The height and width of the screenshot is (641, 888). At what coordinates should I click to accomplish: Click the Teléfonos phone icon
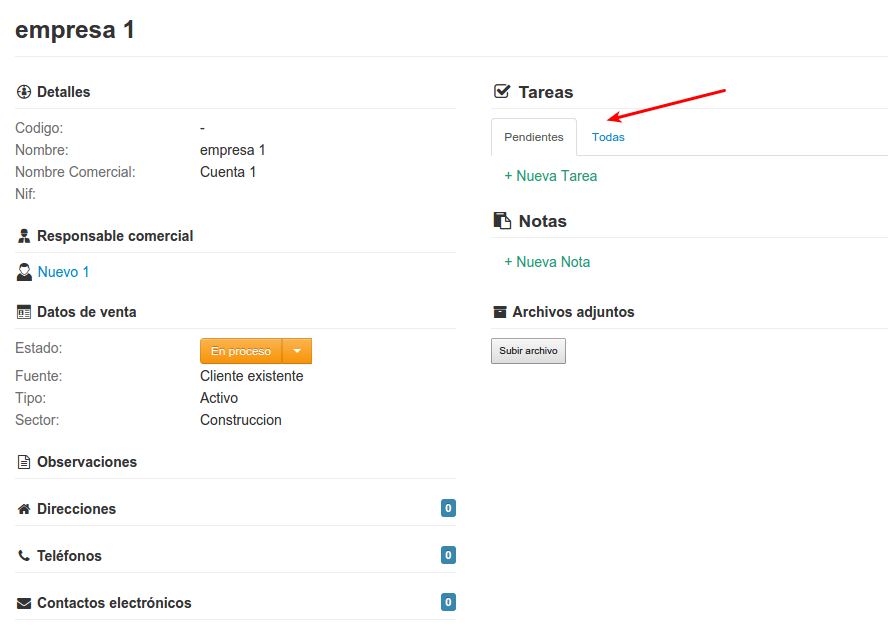[24, 555]
